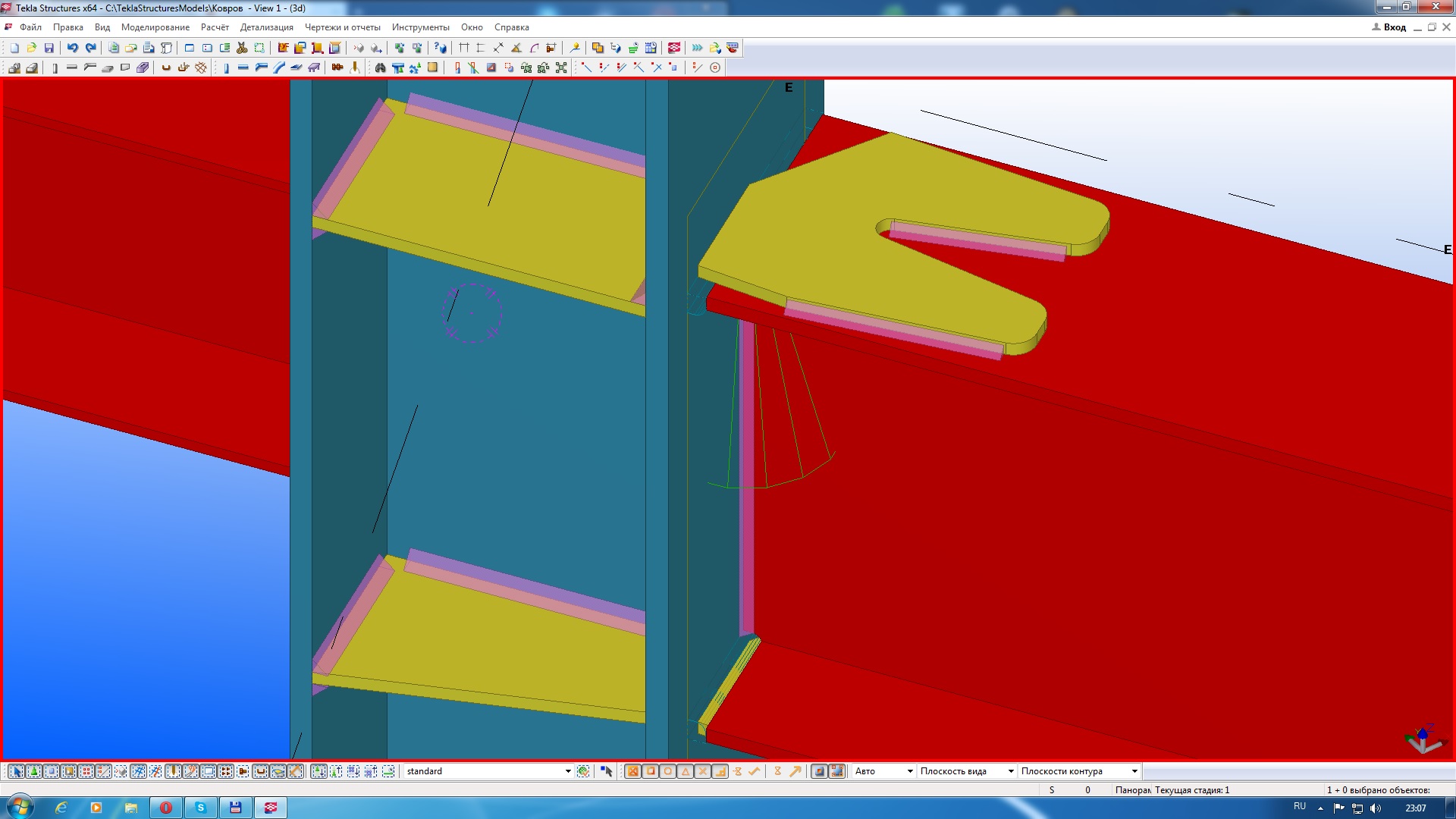Click the binoculars find icon
1456x819 pixels.
[380, 67]
